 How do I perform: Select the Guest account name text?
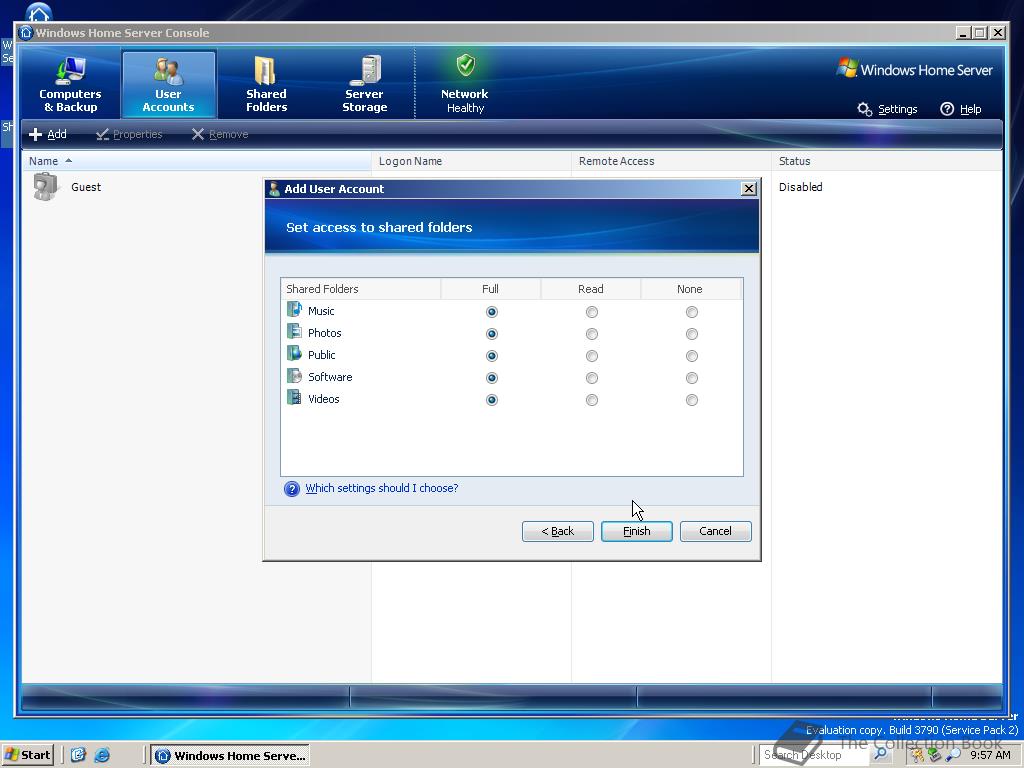(x=86, y=187)
